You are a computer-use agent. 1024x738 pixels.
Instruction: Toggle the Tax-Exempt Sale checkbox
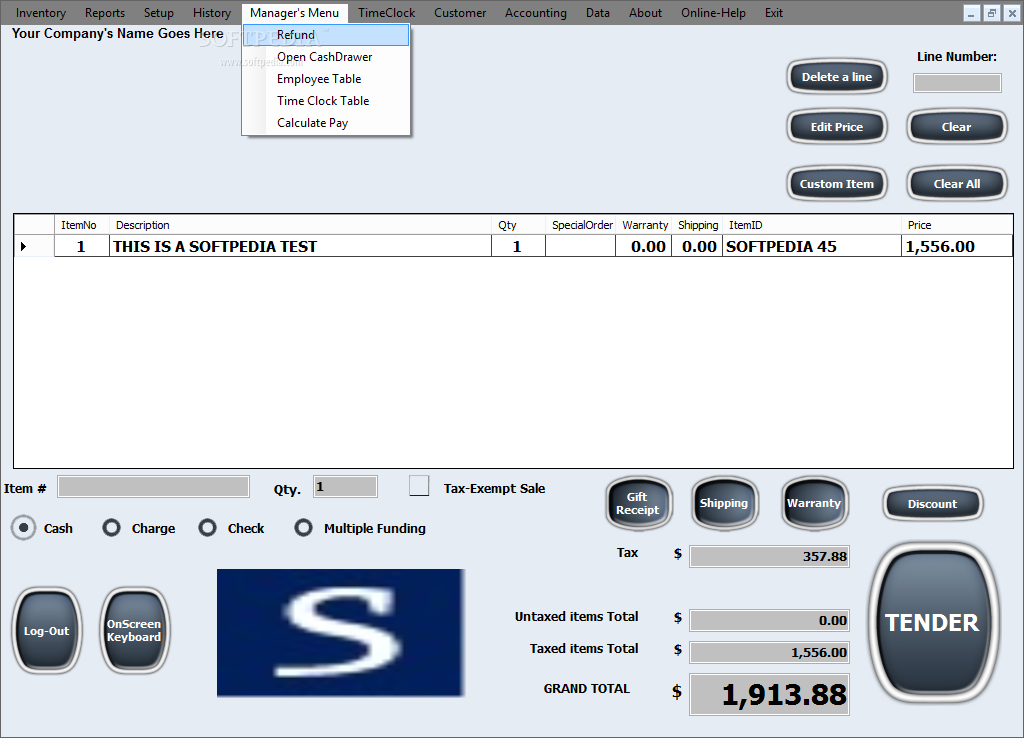click(419, 486)
